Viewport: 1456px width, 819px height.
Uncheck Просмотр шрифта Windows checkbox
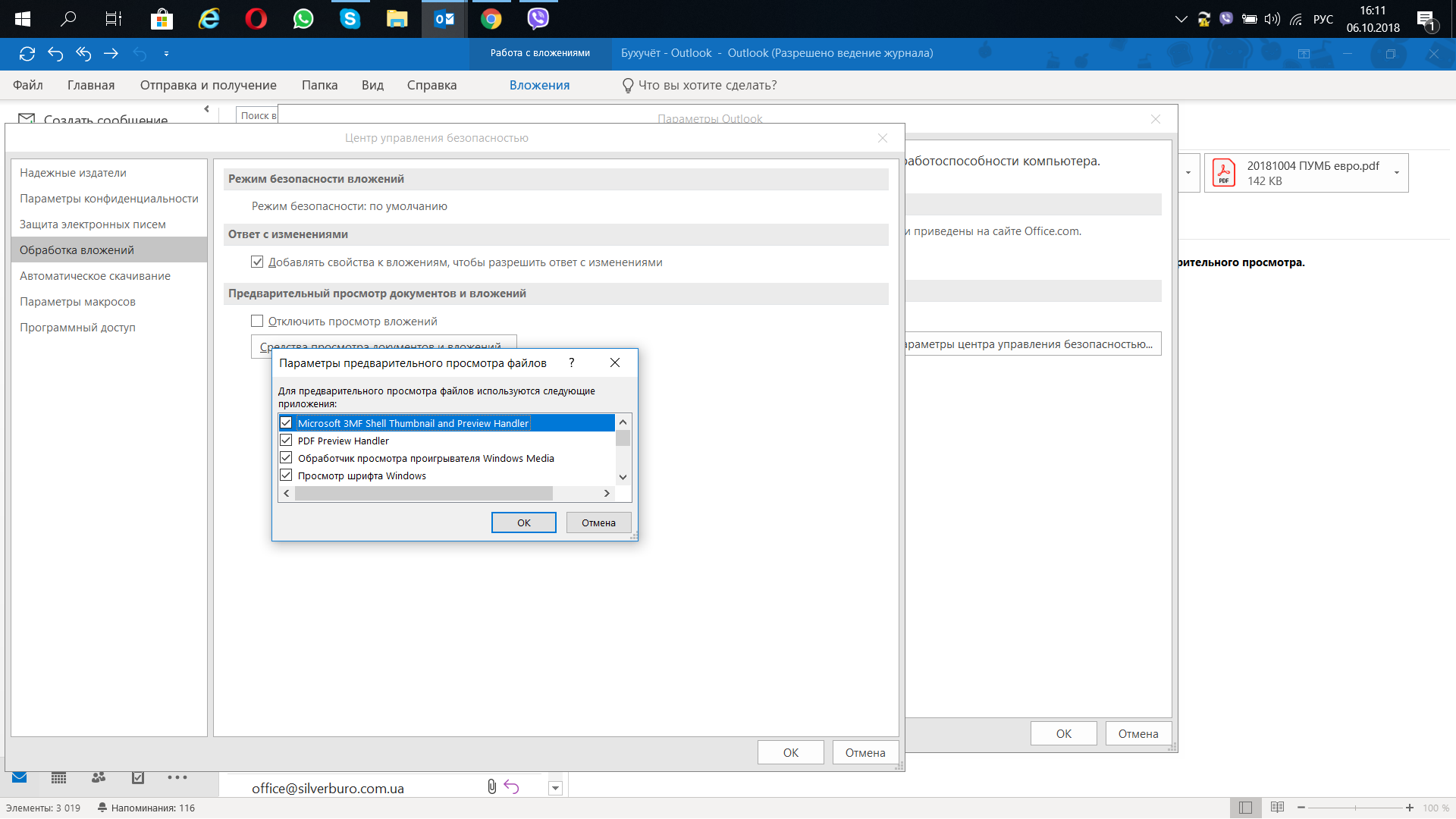(x=286, y=475)
